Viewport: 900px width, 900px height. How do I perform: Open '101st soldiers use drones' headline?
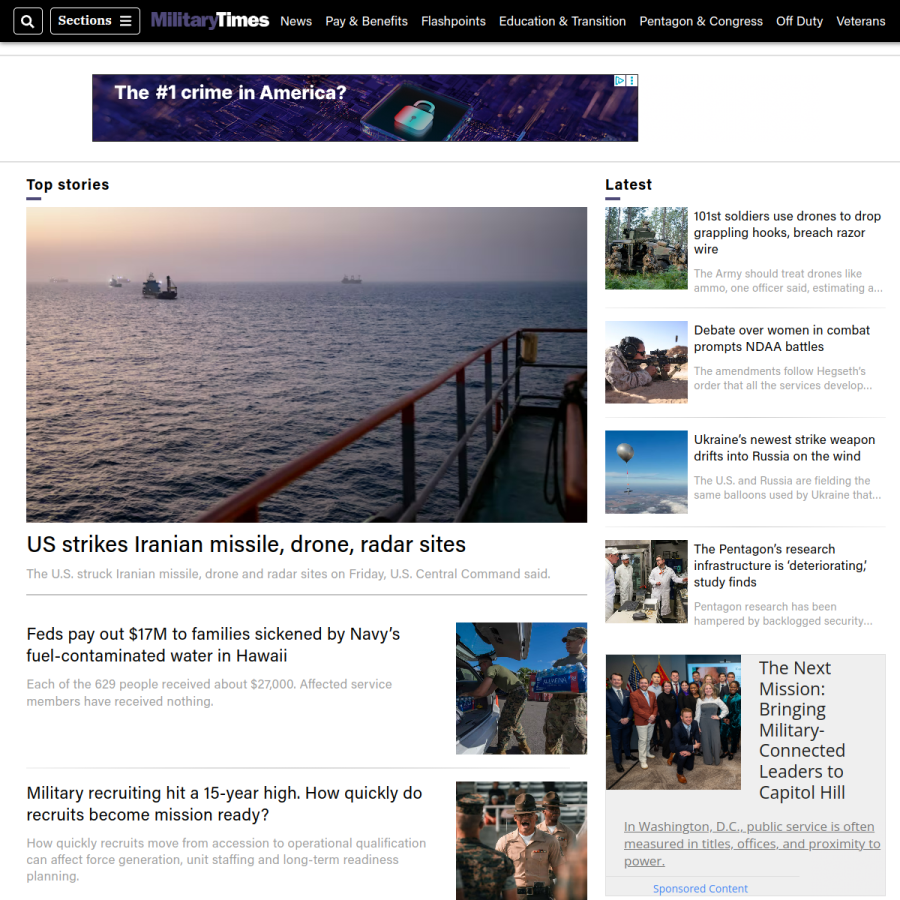click(x=787, y=232)
